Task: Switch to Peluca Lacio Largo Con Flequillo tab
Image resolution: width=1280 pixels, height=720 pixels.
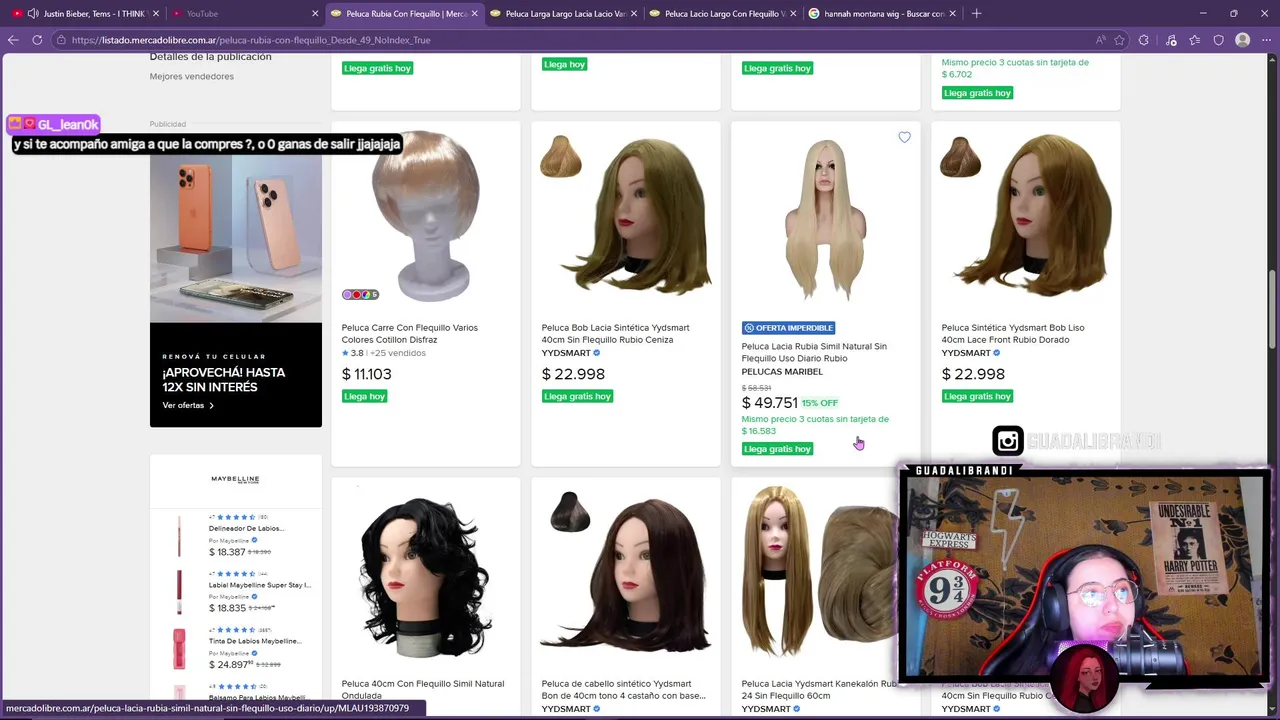Action: coord(722,13)
